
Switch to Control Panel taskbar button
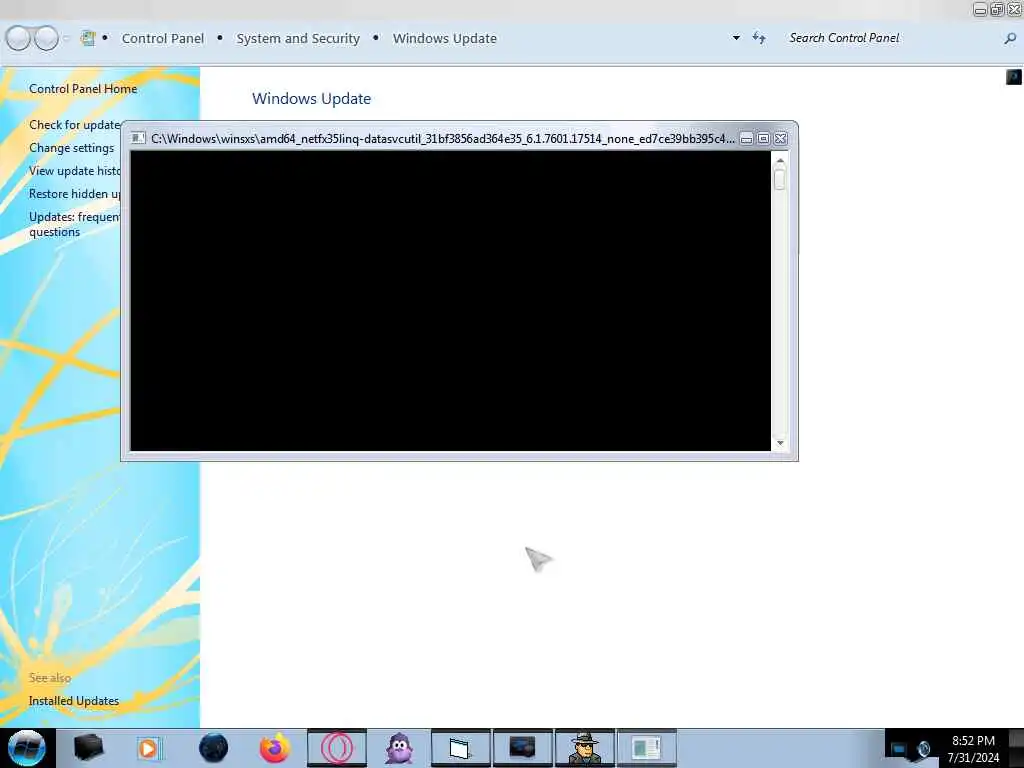(x=647, y=748)
